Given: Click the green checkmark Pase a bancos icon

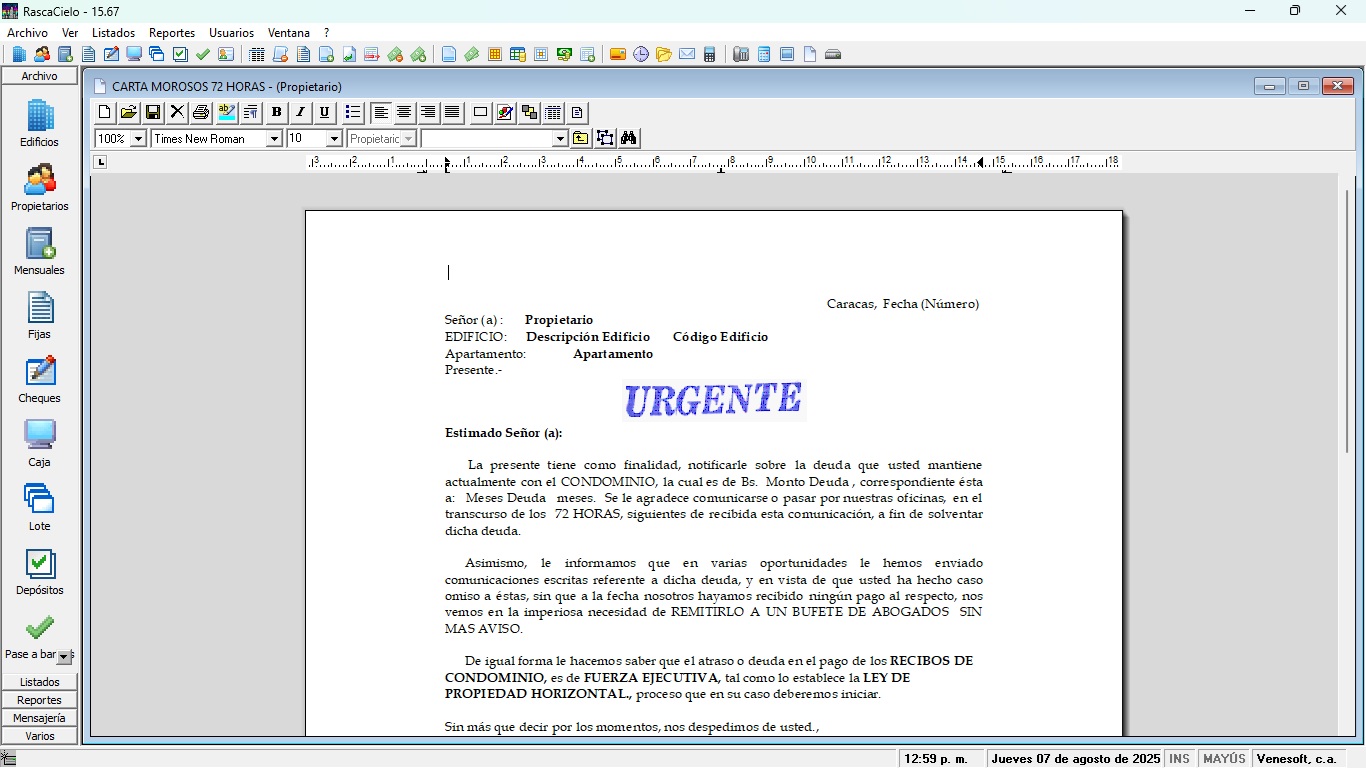Looking at the screenshot, I should point(40,628).
